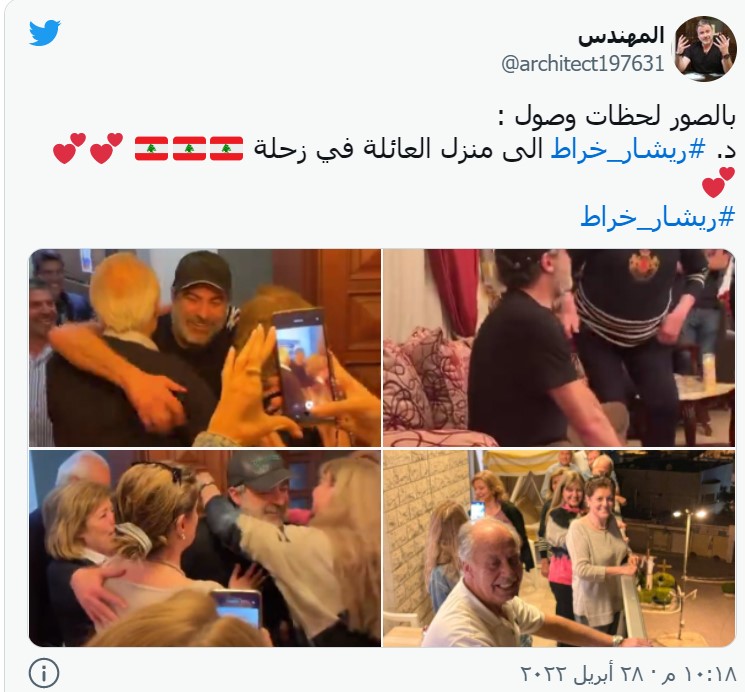Click the heart emoji below the tweet text
The image size is (745, 692).
coord(718,183)
